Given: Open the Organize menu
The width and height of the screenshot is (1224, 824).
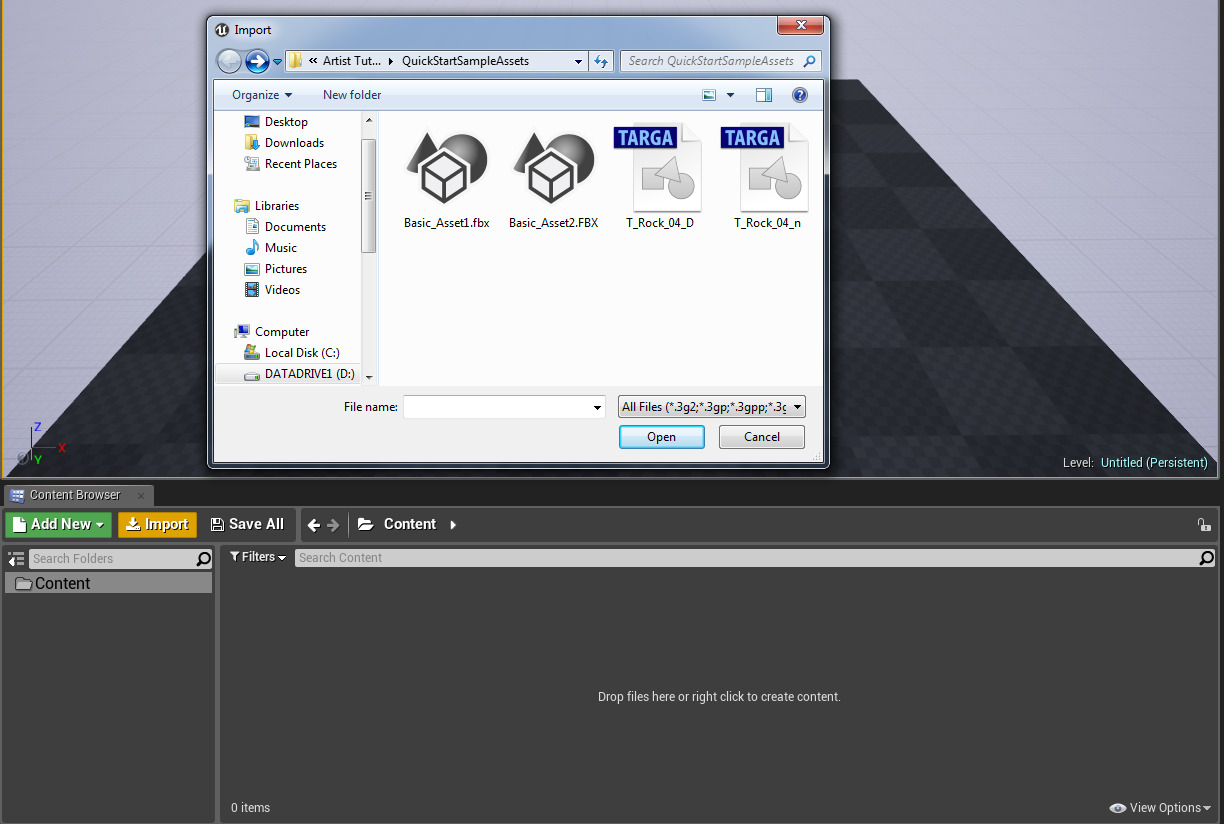Looking at the screenshot, I should [x=262, y=95].
